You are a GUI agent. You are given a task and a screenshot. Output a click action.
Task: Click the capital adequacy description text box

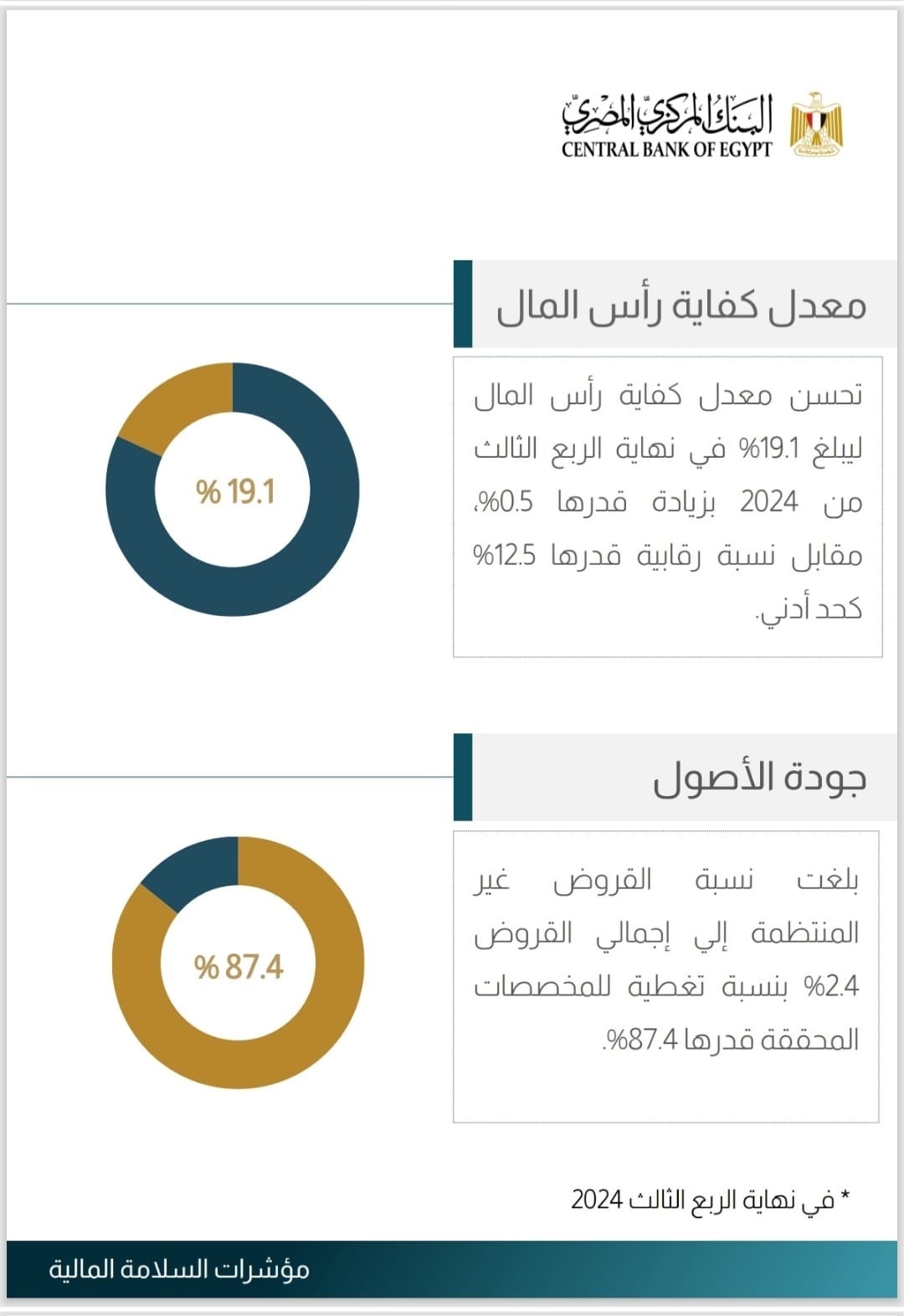[x=667, y=506]
